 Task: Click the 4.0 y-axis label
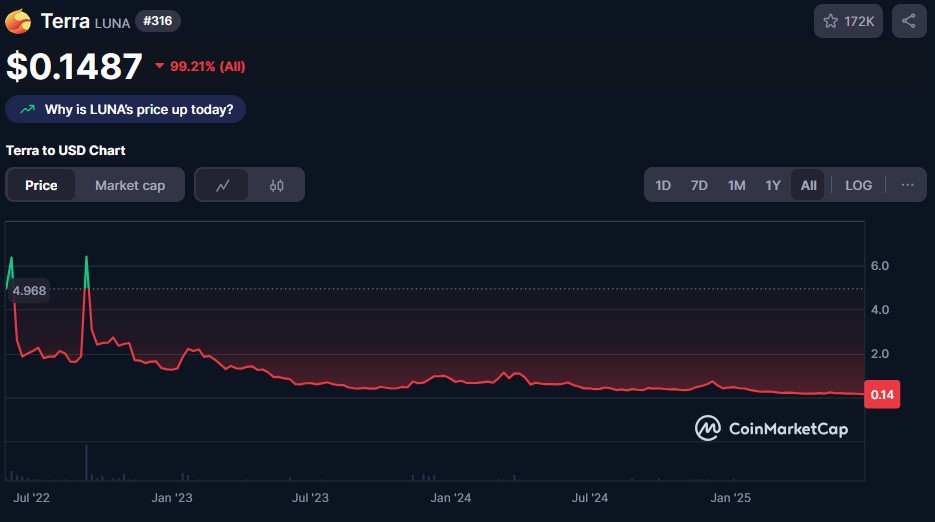pos(880,310)
